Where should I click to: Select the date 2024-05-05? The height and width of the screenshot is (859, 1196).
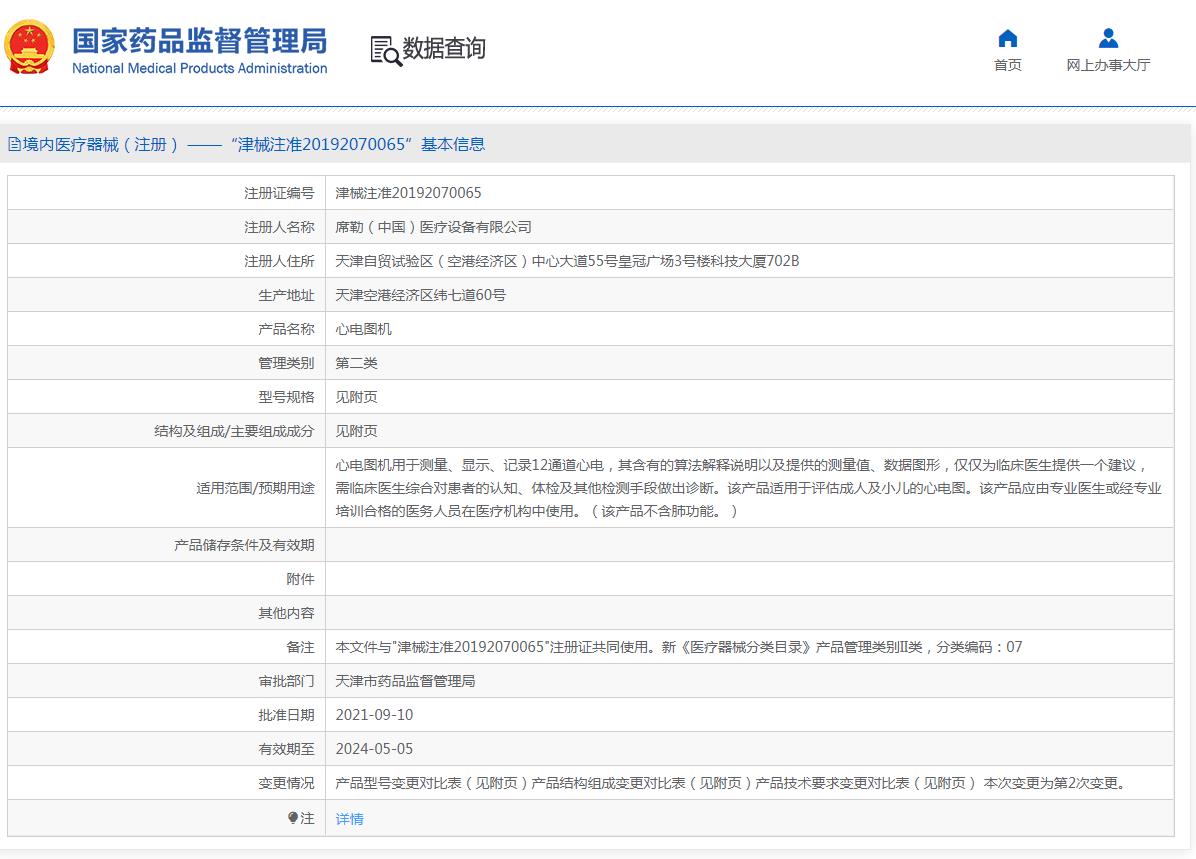click(x=374, y=749)
